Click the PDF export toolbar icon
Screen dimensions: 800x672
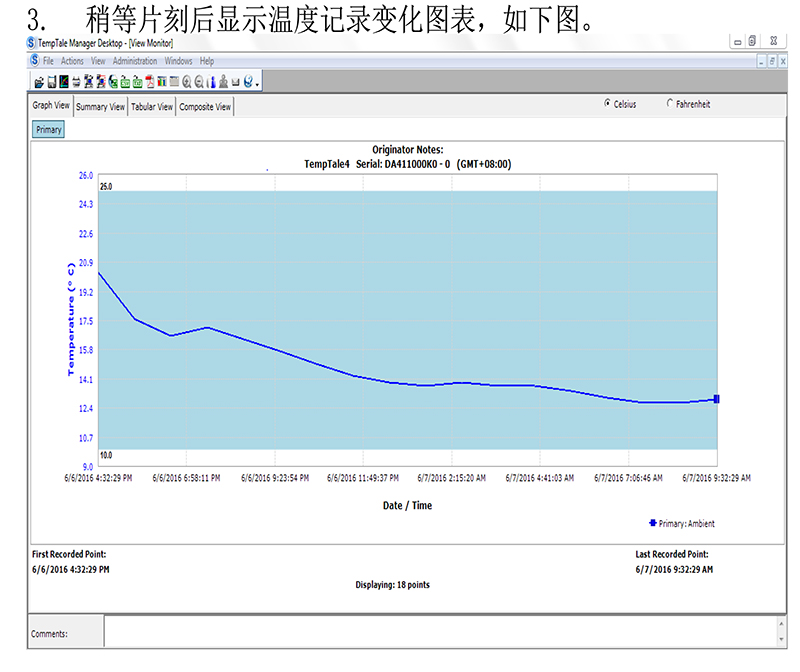(150, 82)
